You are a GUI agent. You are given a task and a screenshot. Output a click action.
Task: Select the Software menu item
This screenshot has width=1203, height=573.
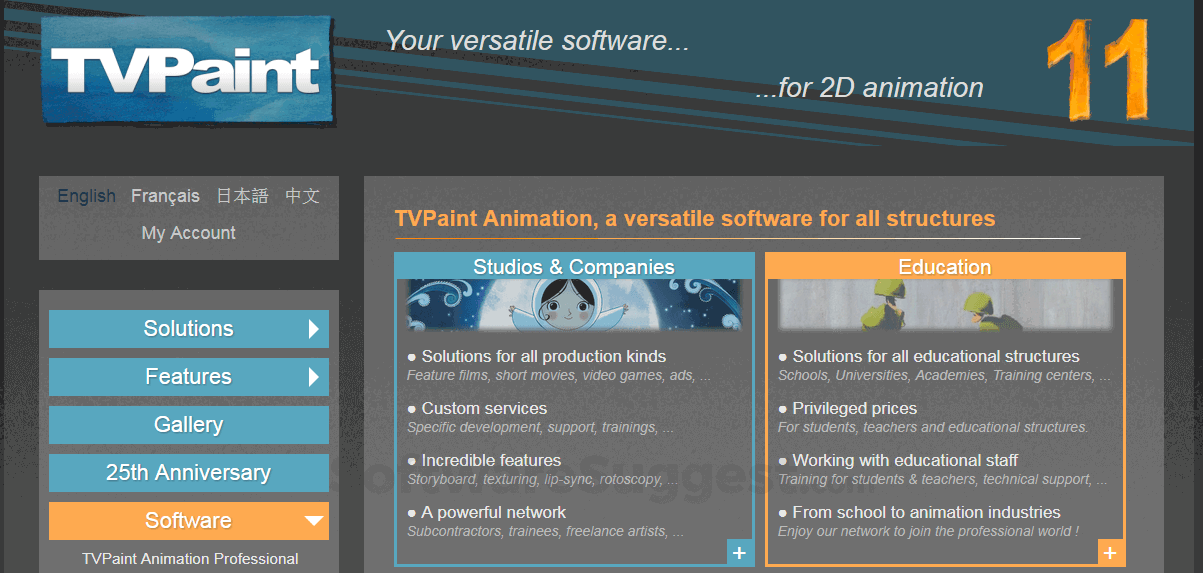(x=189, y=521)
